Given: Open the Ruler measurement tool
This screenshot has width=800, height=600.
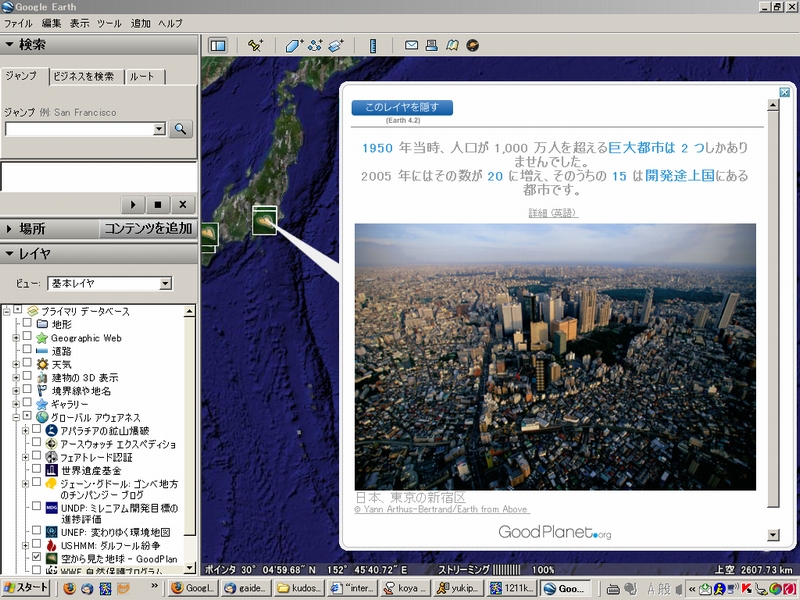Looking at the screenshot, I should click(373, 45).
